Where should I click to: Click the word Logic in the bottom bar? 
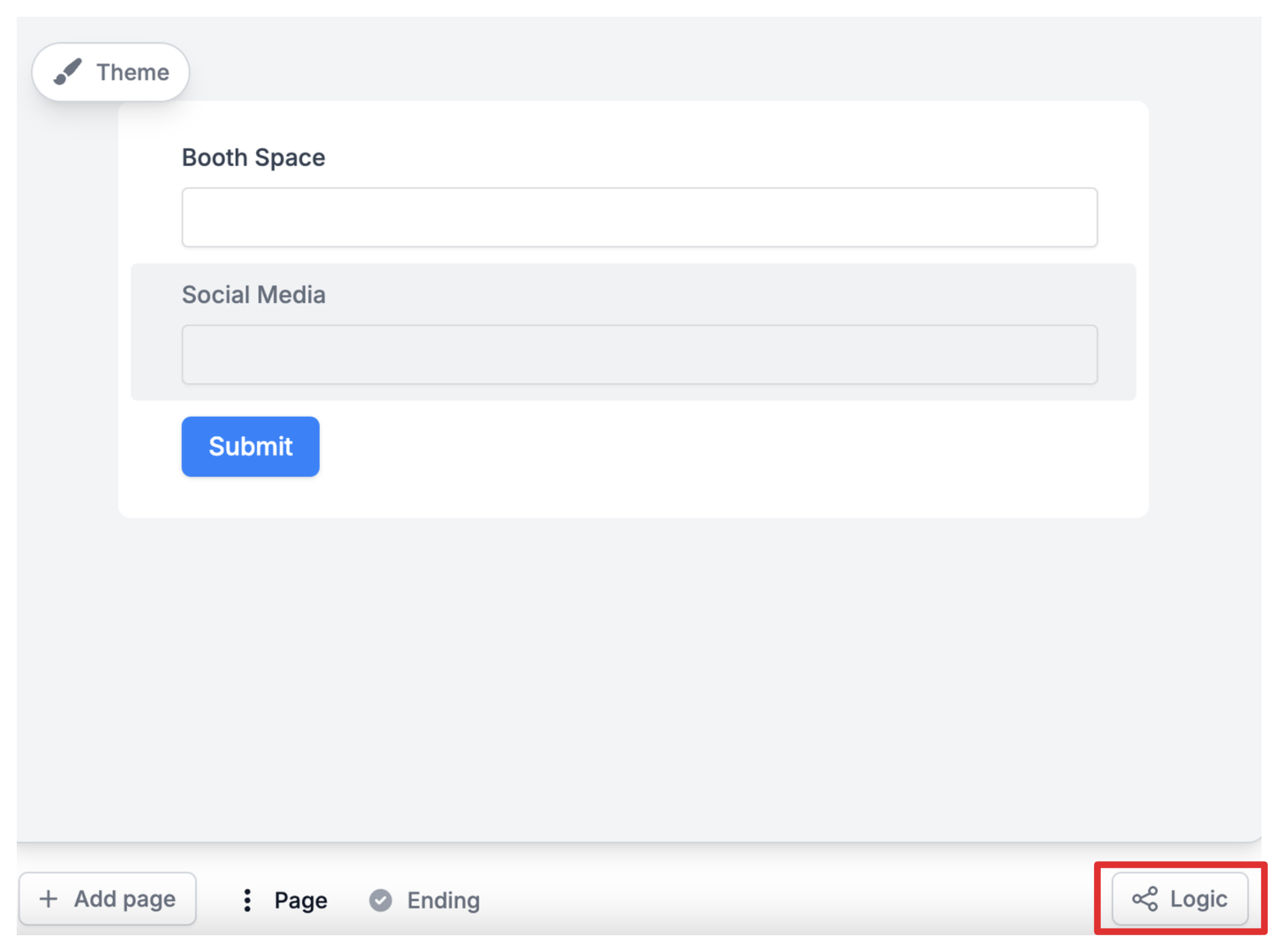[1198, 899]
